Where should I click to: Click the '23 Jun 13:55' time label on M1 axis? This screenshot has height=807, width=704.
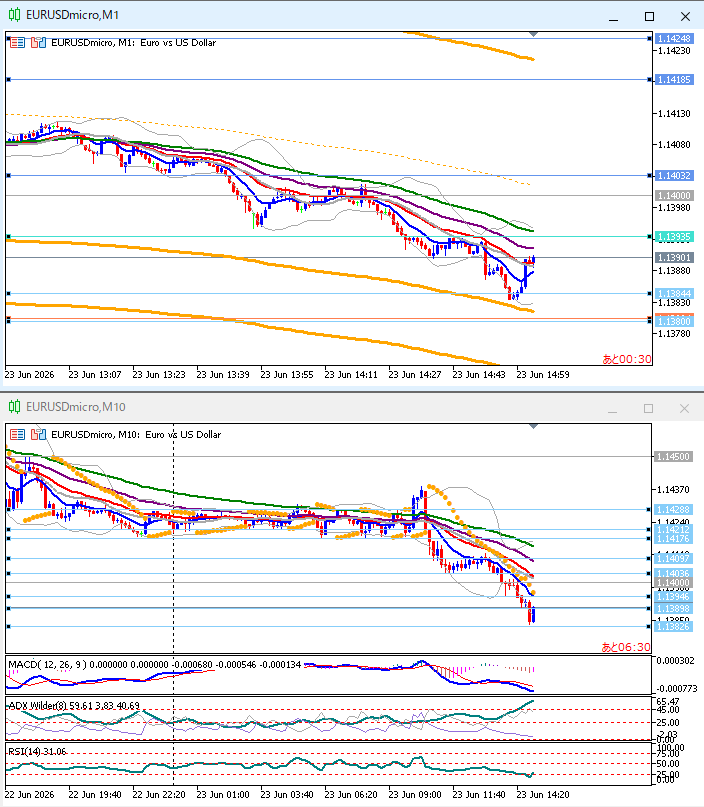[x=287, y=375]
